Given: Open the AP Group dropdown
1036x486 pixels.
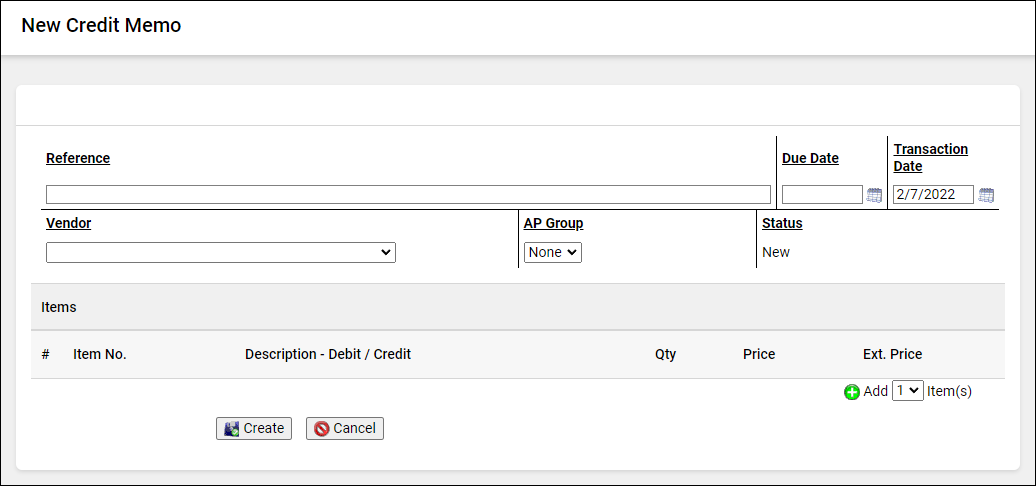Looking at the screenshot, I should point(552,252).
